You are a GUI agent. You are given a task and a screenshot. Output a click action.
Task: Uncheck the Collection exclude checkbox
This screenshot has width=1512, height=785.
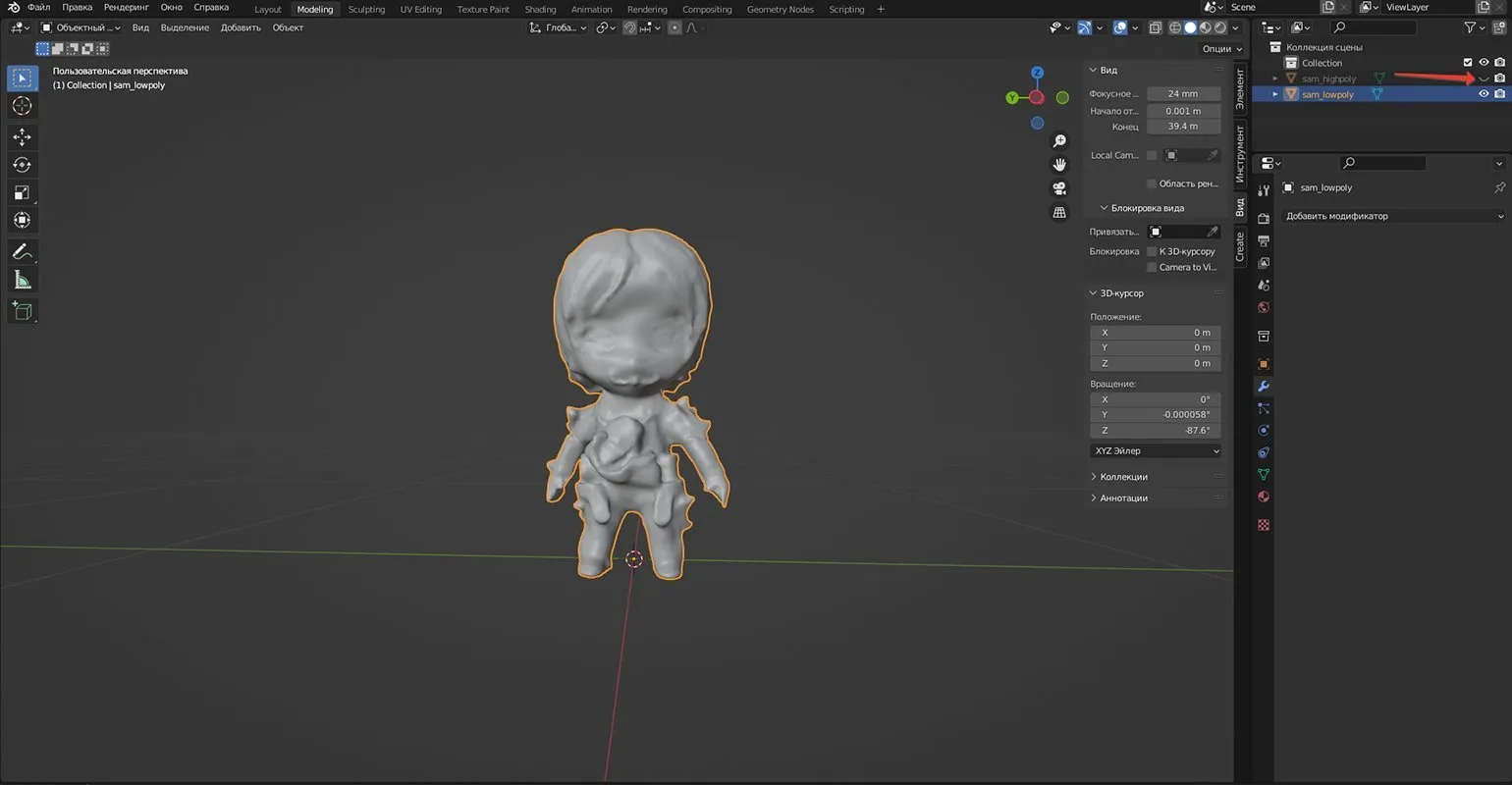[1468, 63]
